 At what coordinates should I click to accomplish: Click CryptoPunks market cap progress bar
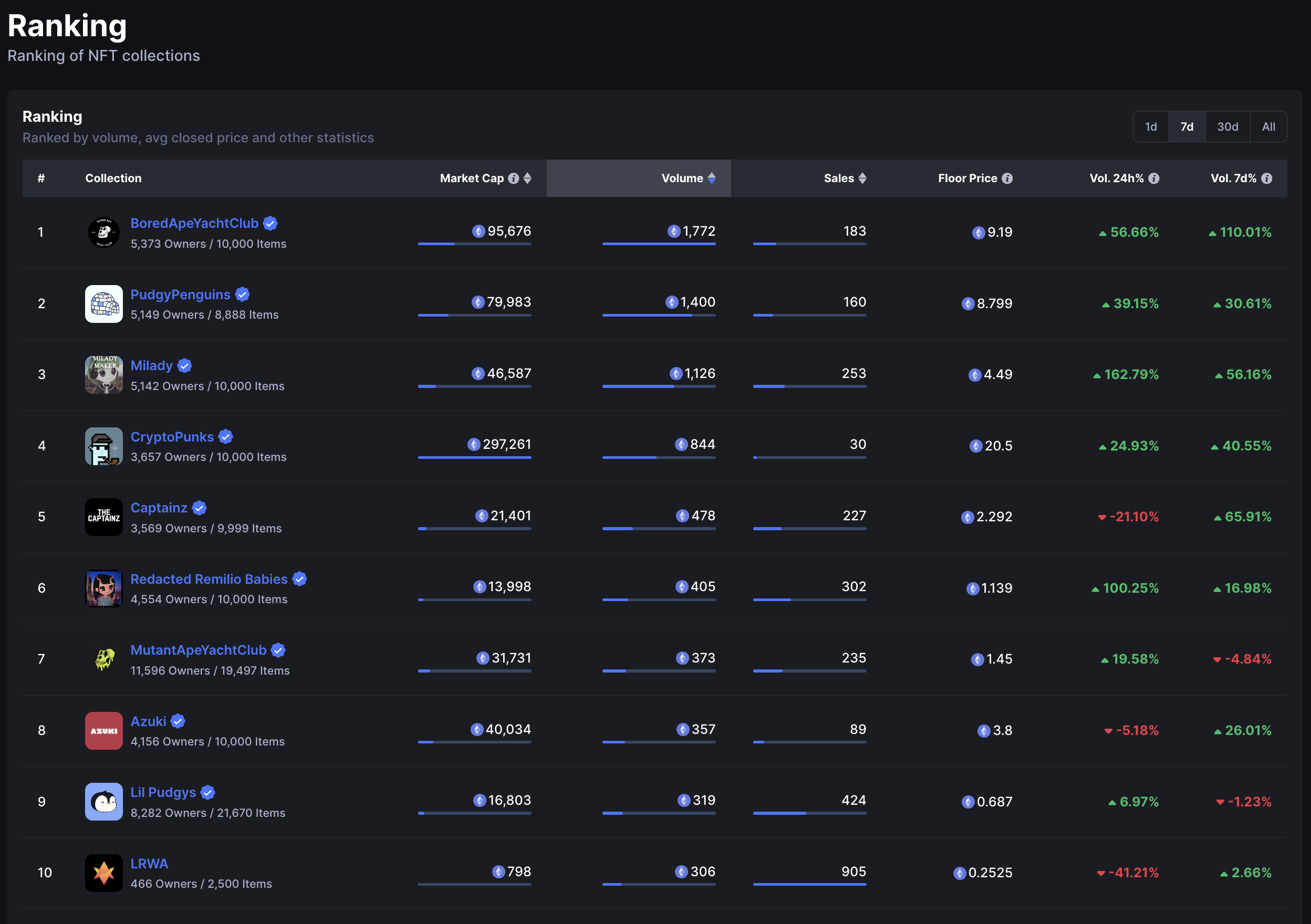(474, 458)
